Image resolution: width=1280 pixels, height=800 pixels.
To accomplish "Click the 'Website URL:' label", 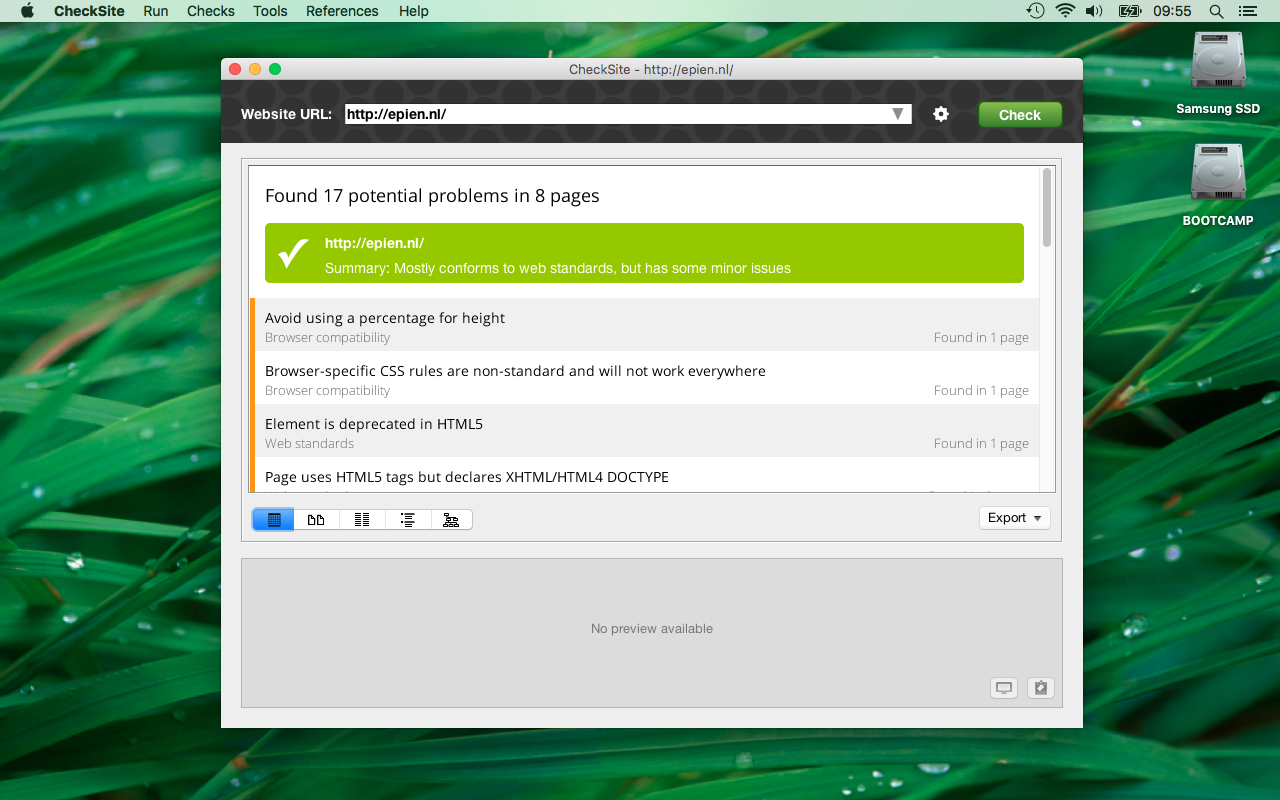I will 286,114.
